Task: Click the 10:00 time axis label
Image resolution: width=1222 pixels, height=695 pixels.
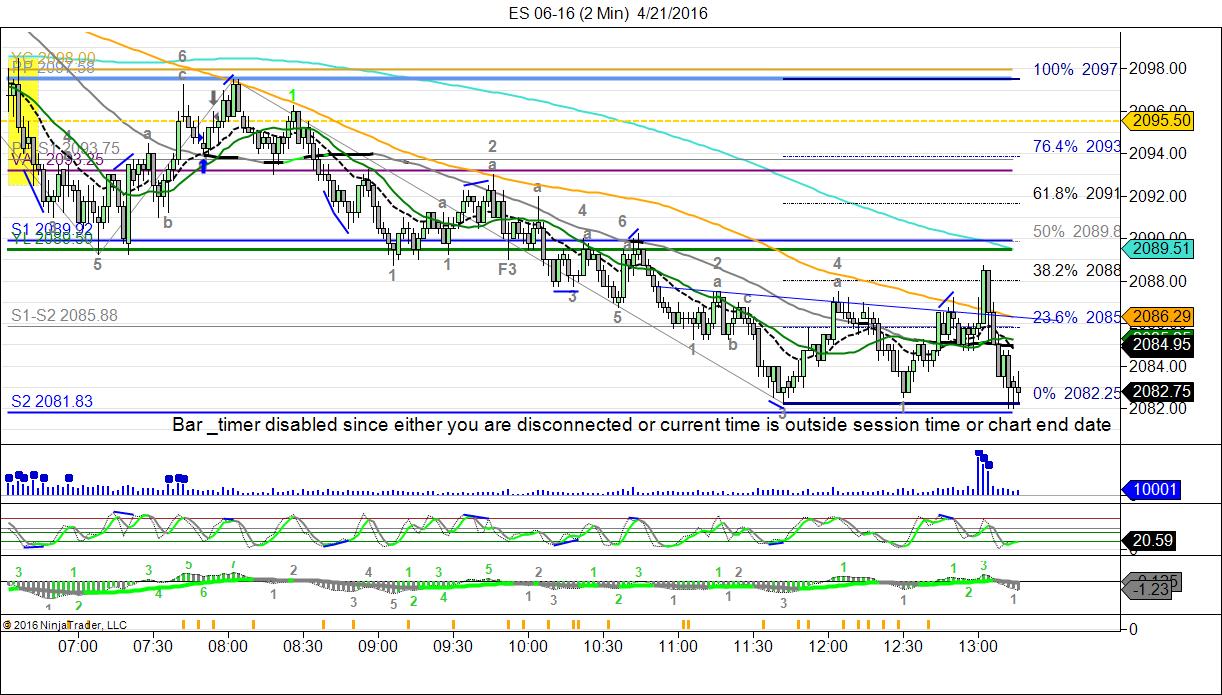Action: [x=528, y=646]
